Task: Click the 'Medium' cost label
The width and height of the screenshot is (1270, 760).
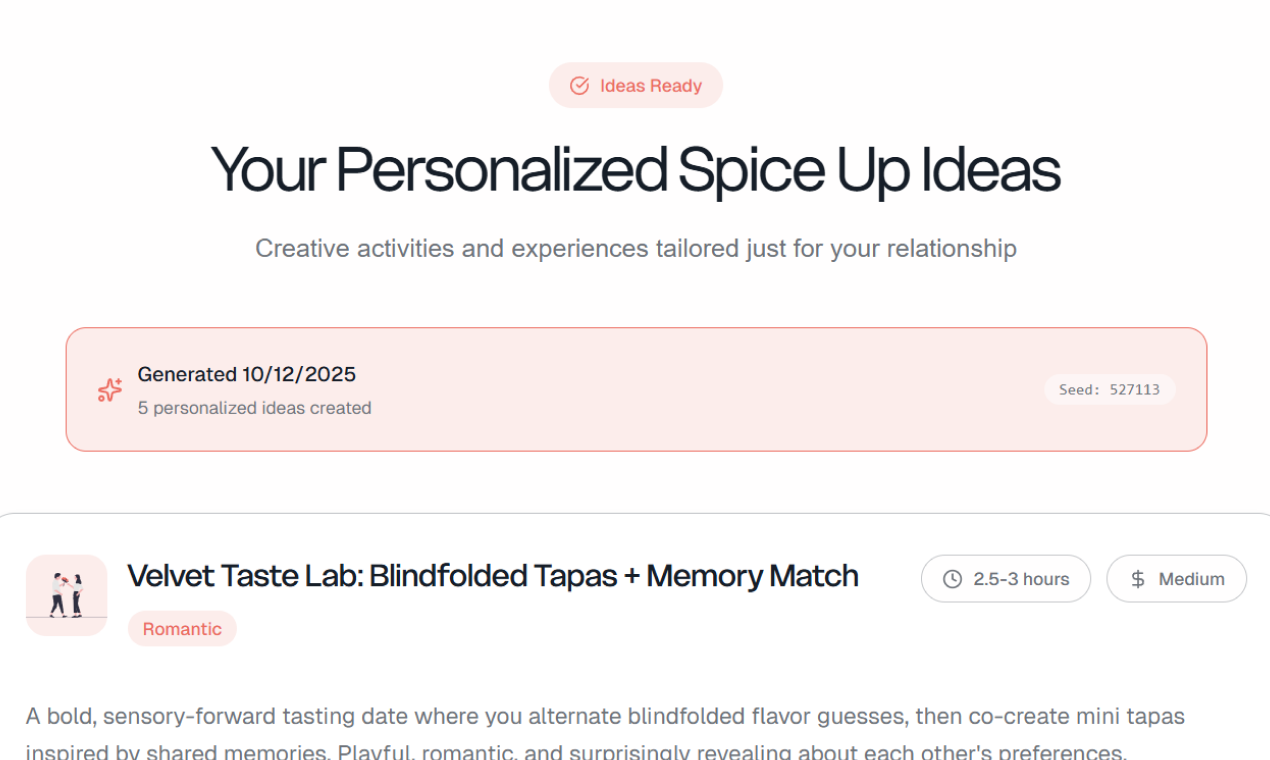Action: [x=1191, y=579]
